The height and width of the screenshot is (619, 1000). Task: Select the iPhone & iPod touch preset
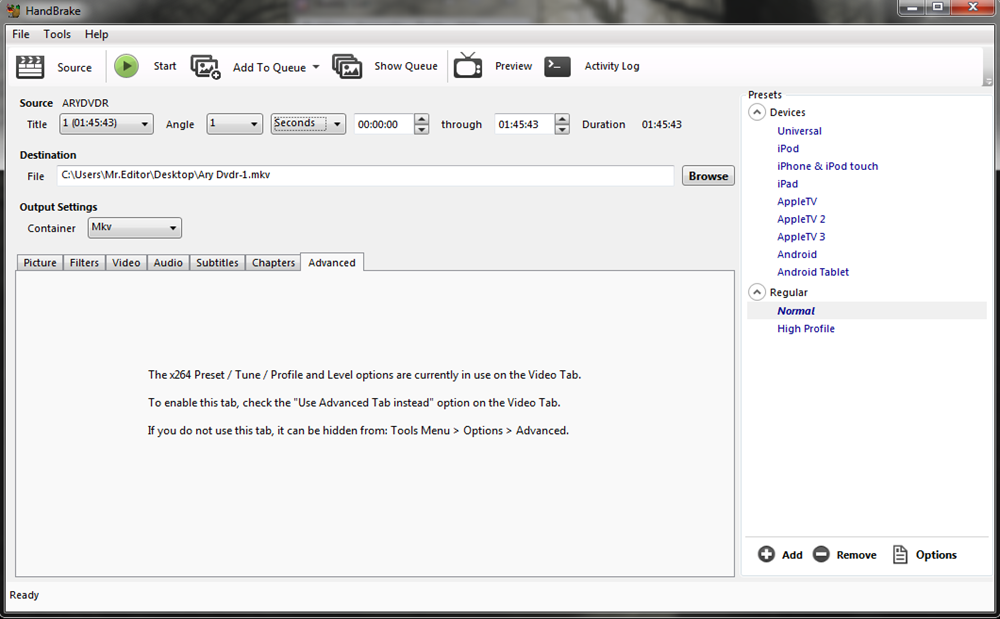coord(827,166)
